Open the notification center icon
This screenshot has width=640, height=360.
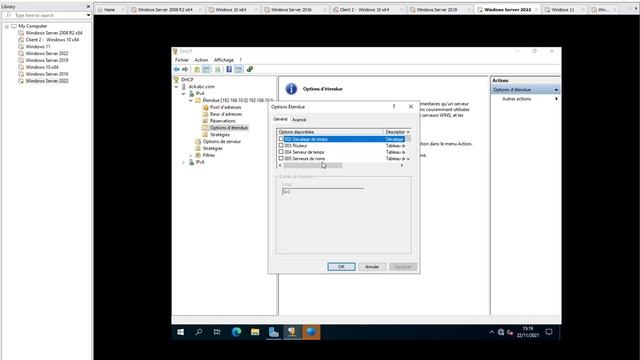click(549, 332)
